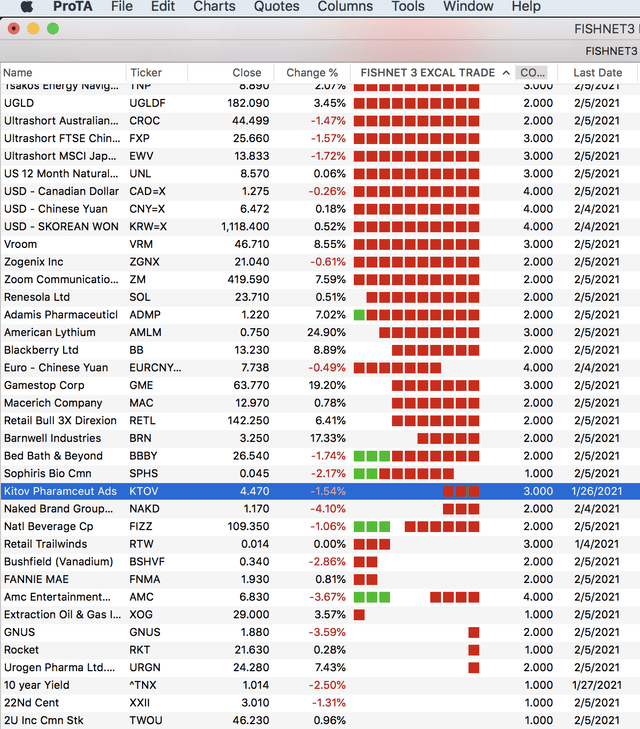Select the UGLD row name
Image resolution: width=640 pixels, height=729 pixels.
(19, 103)
